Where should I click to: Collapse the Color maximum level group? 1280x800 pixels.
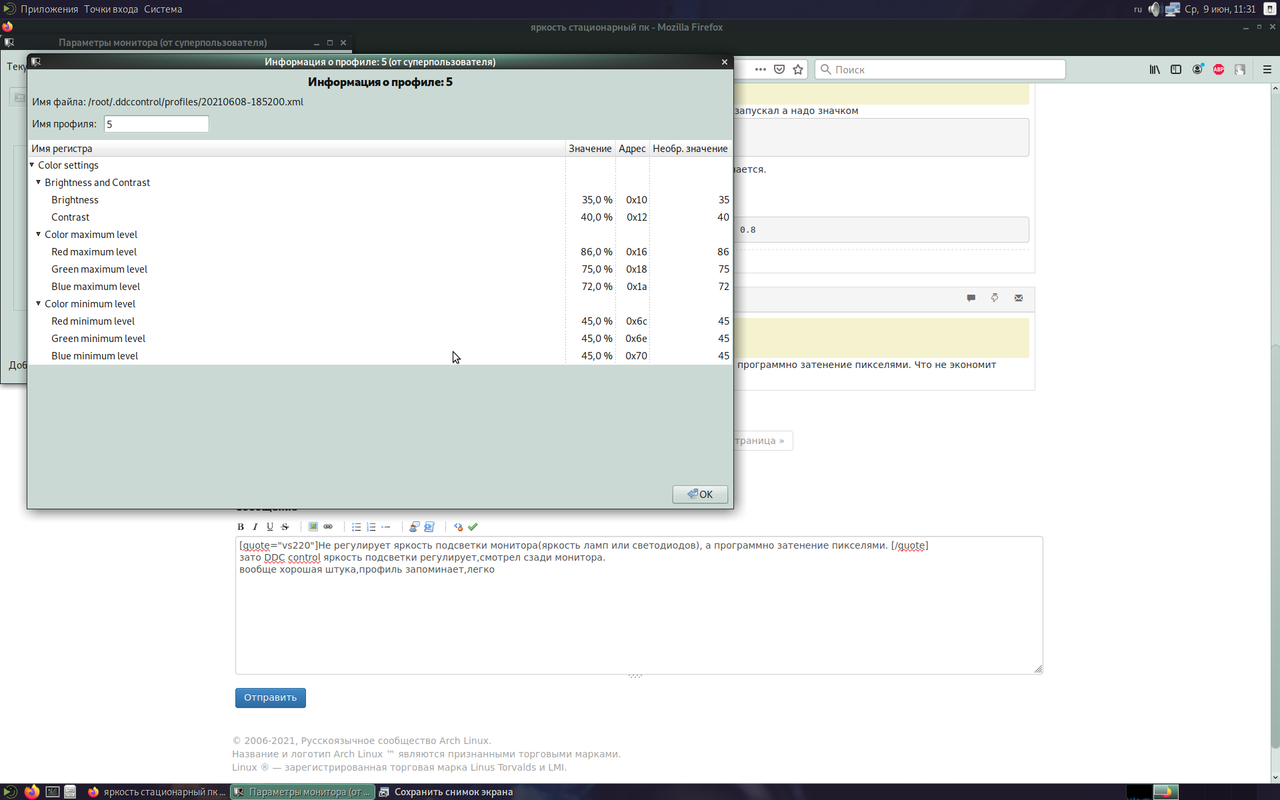[39, 234]
